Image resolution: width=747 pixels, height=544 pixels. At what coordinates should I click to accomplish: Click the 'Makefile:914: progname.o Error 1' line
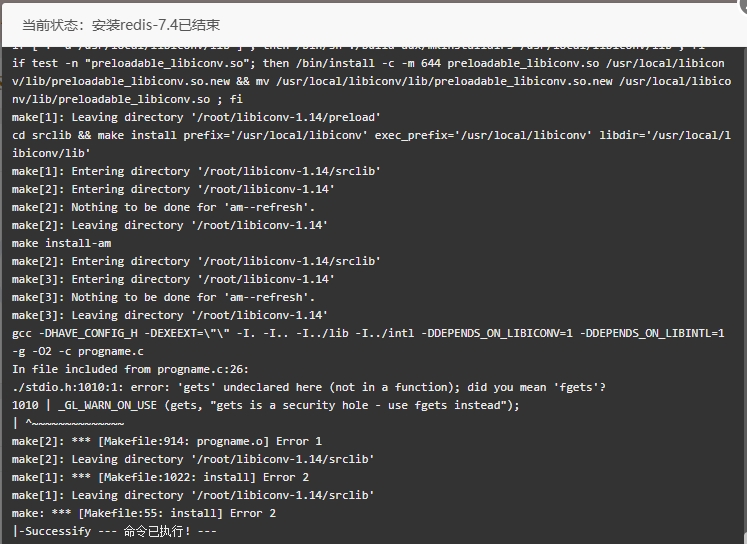[x=167, y=442]
